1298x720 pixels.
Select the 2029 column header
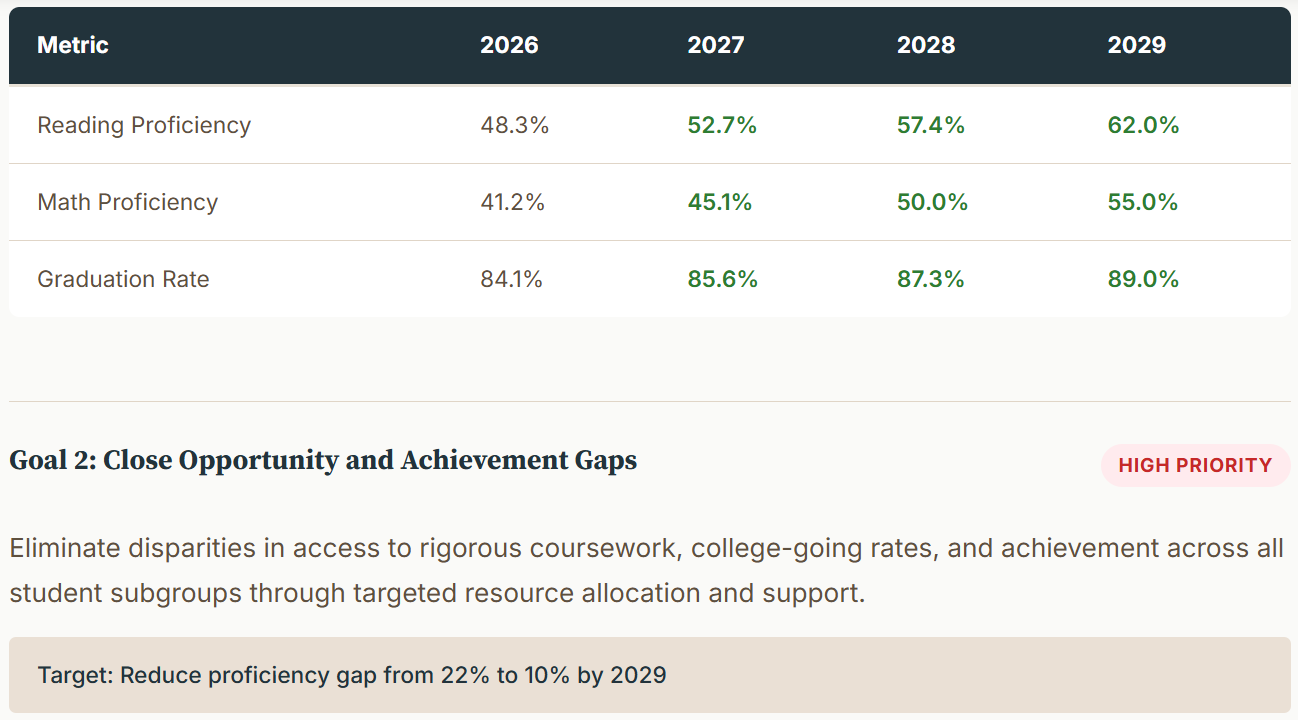(x=1137, y=45)
